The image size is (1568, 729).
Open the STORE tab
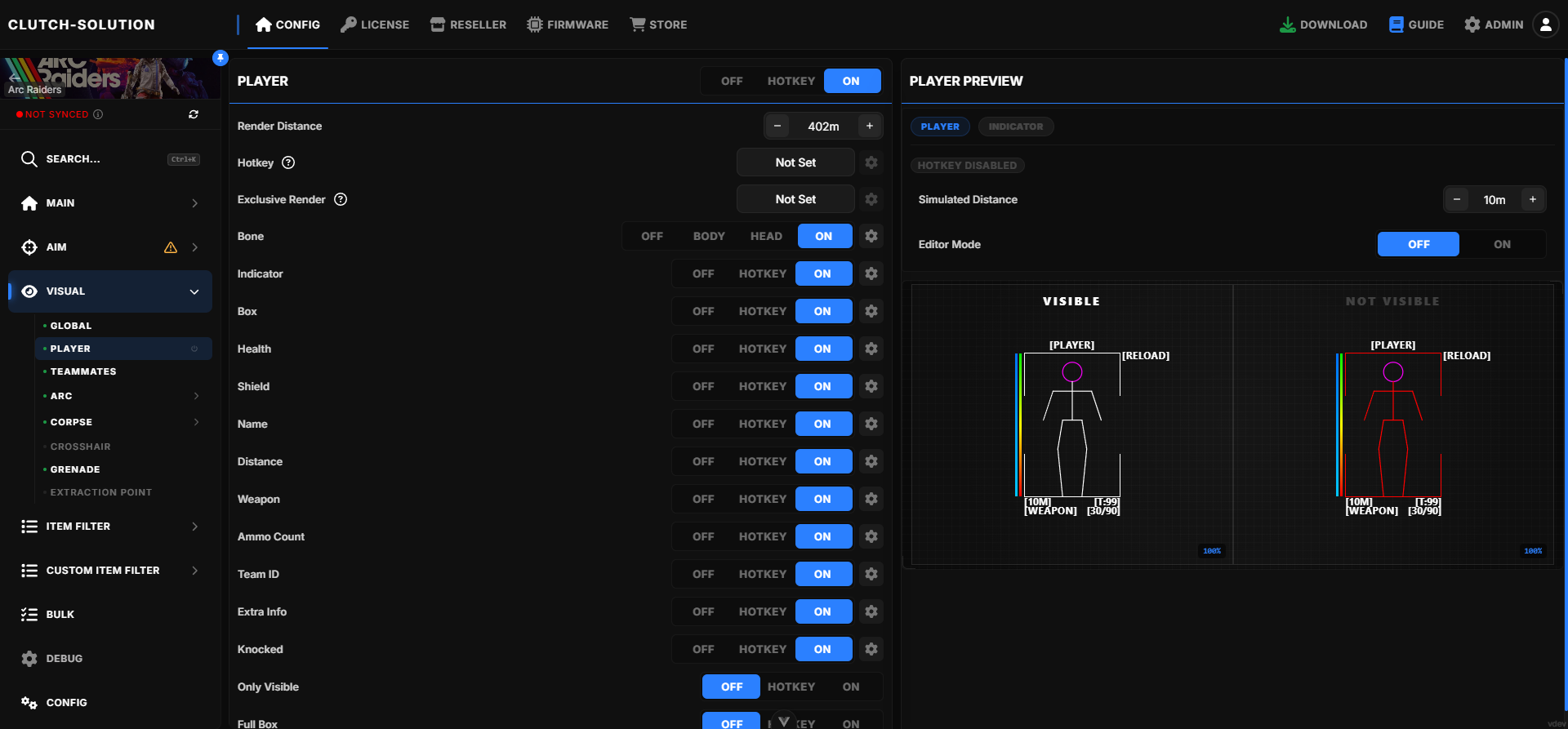(658, 24)
